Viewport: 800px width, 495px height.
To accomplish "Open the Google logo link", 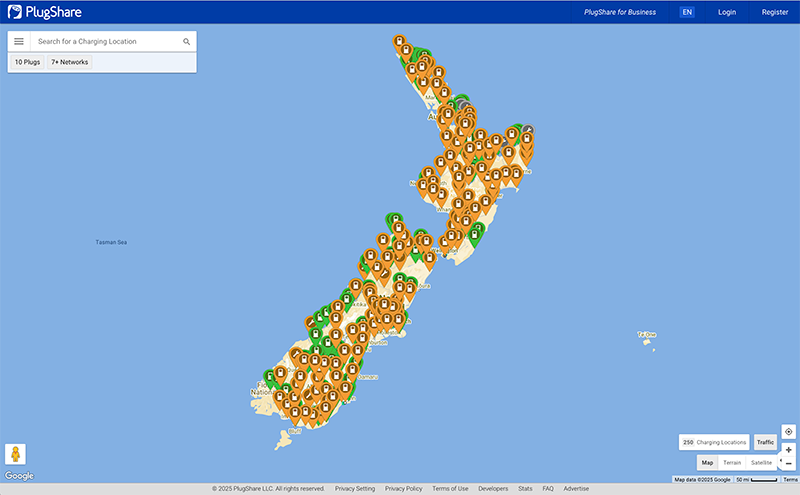I will click(x=19, y=476).
